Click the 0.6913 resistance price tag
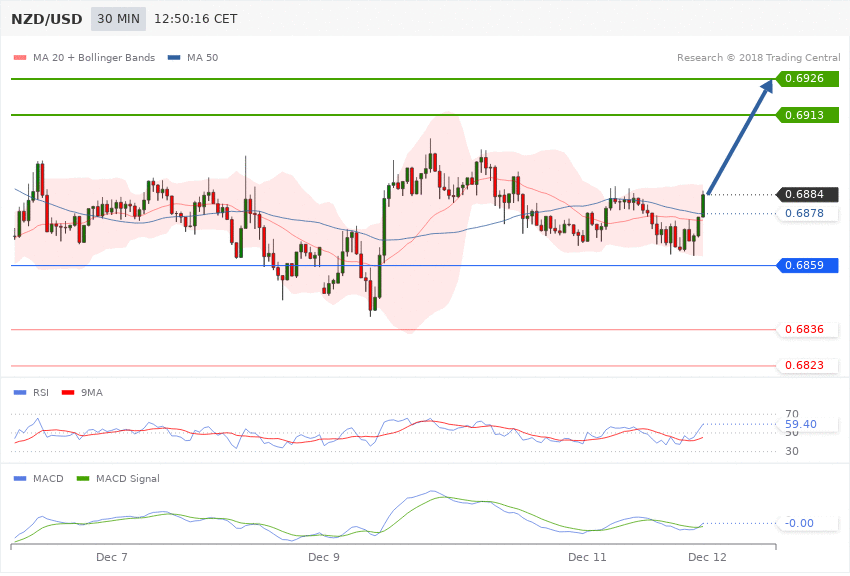Viewport: 850px width, 576px height. pyautogui.click(x=808, y=115)
